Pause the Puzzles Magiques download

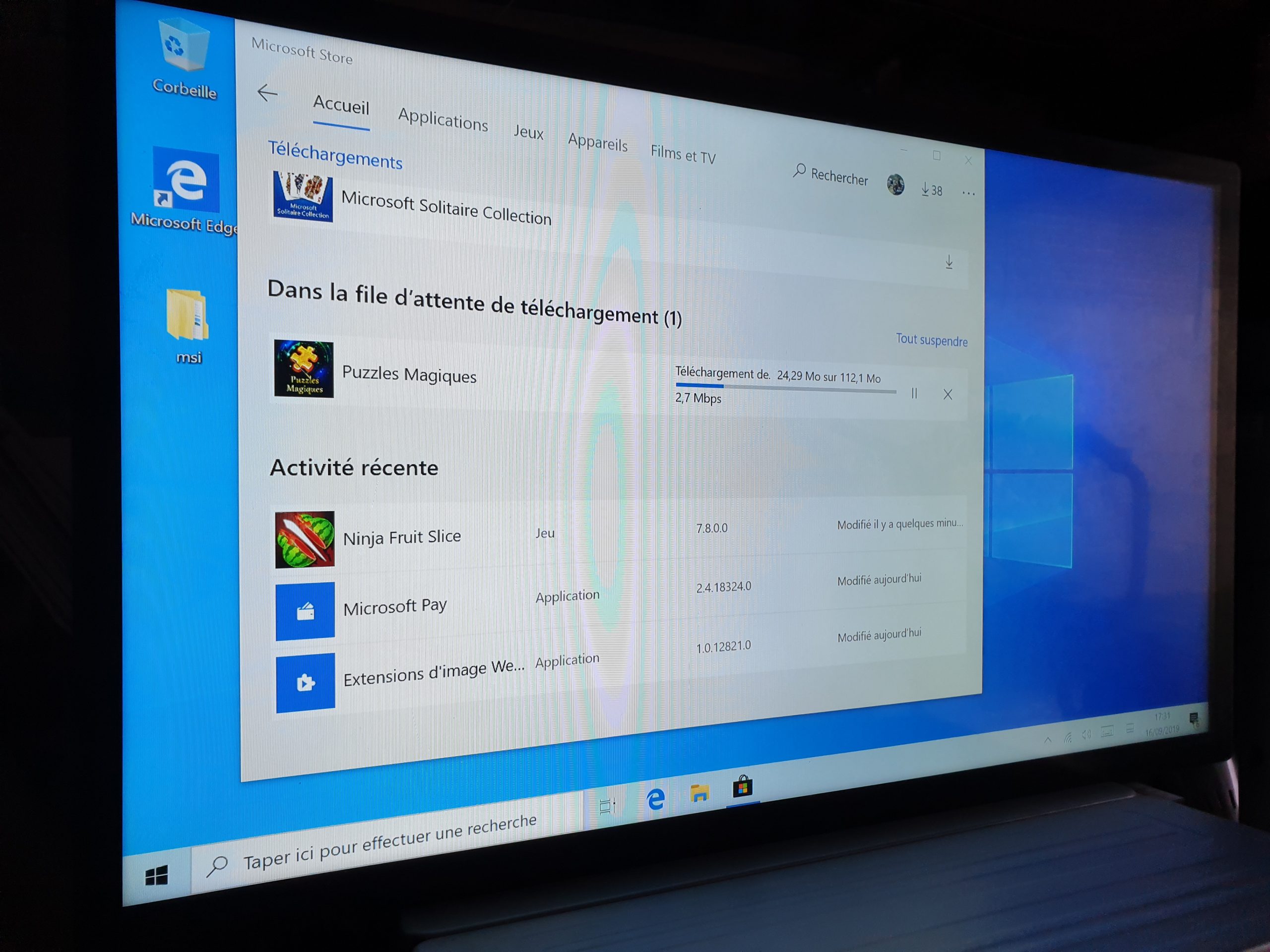tap(914, 393)
